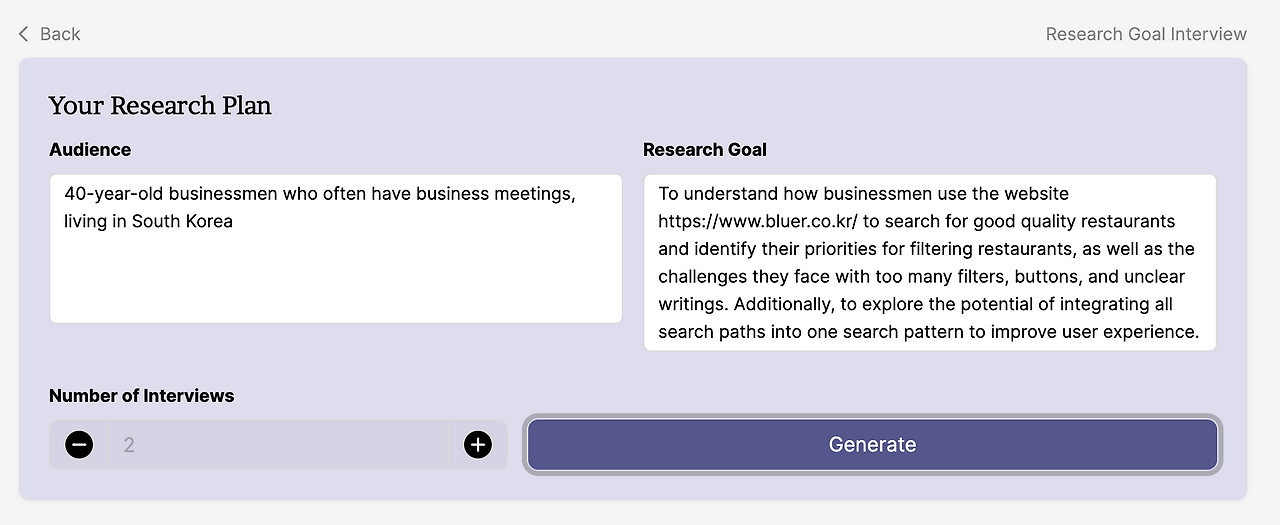
Task: Click the Number of Interviews label
Action: click(141, 396)
